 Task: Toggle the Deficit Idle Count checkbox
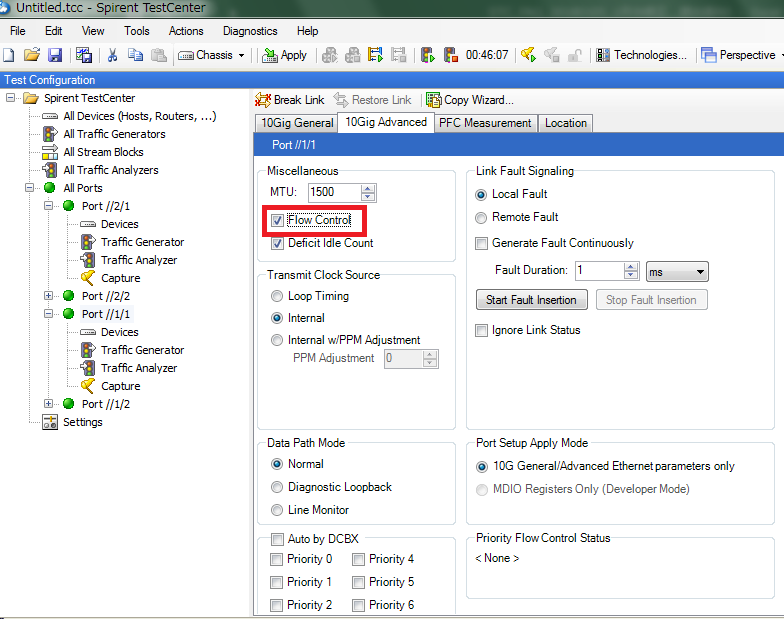(277, 244)
